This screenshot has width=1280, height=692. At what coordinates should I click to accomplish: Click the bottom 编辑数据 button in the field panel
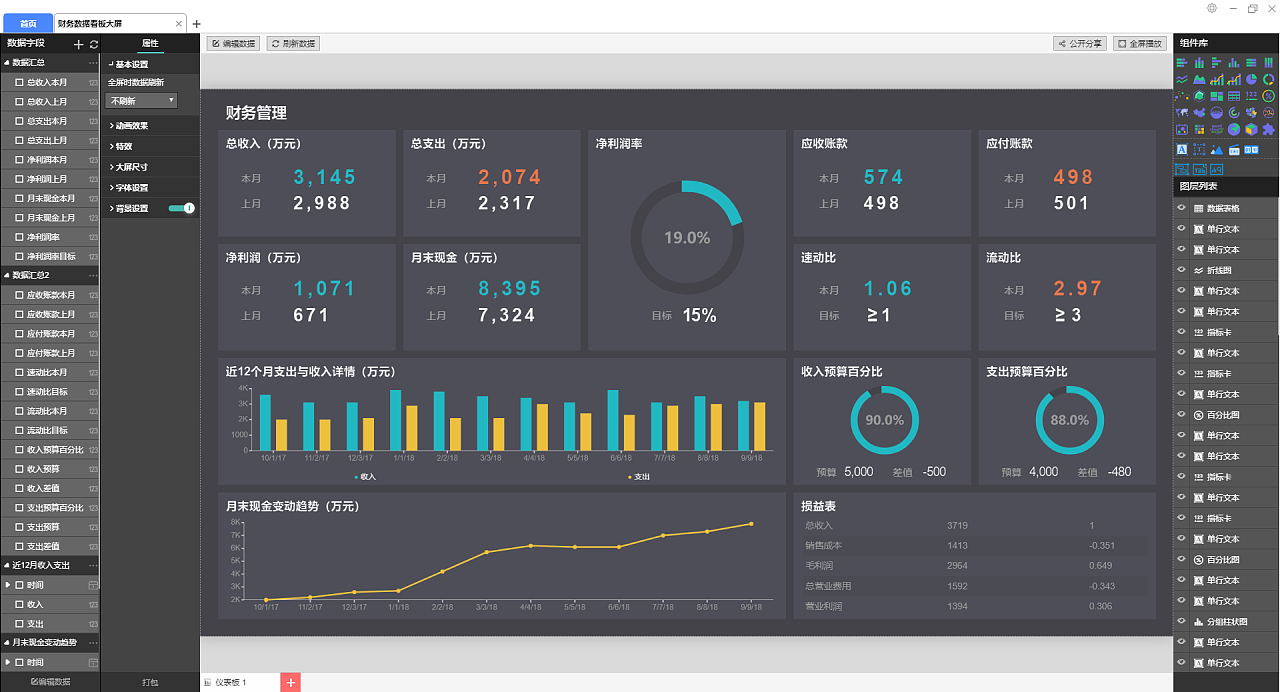(50, 682)
